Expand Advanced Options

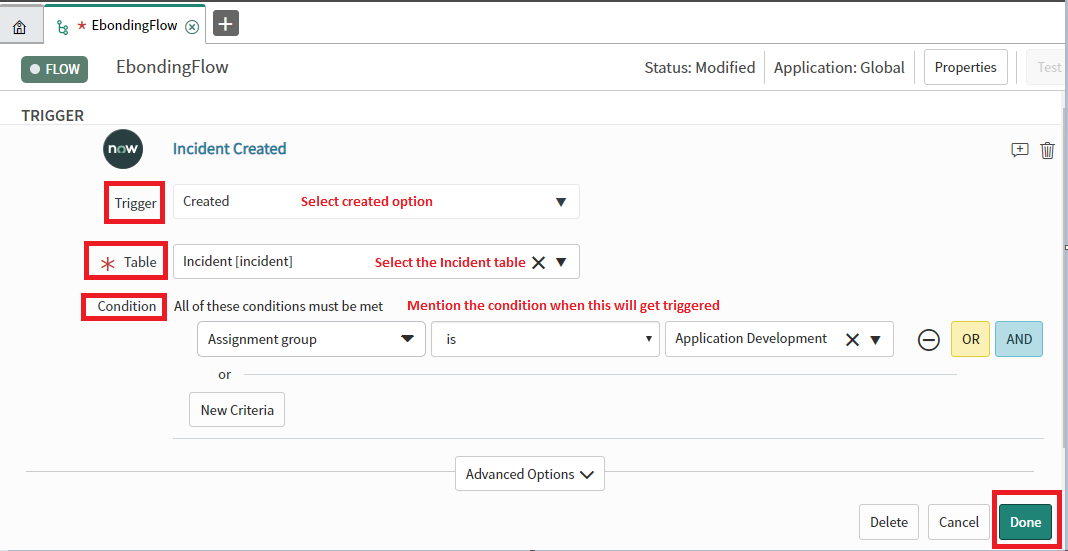click(530, 474)
